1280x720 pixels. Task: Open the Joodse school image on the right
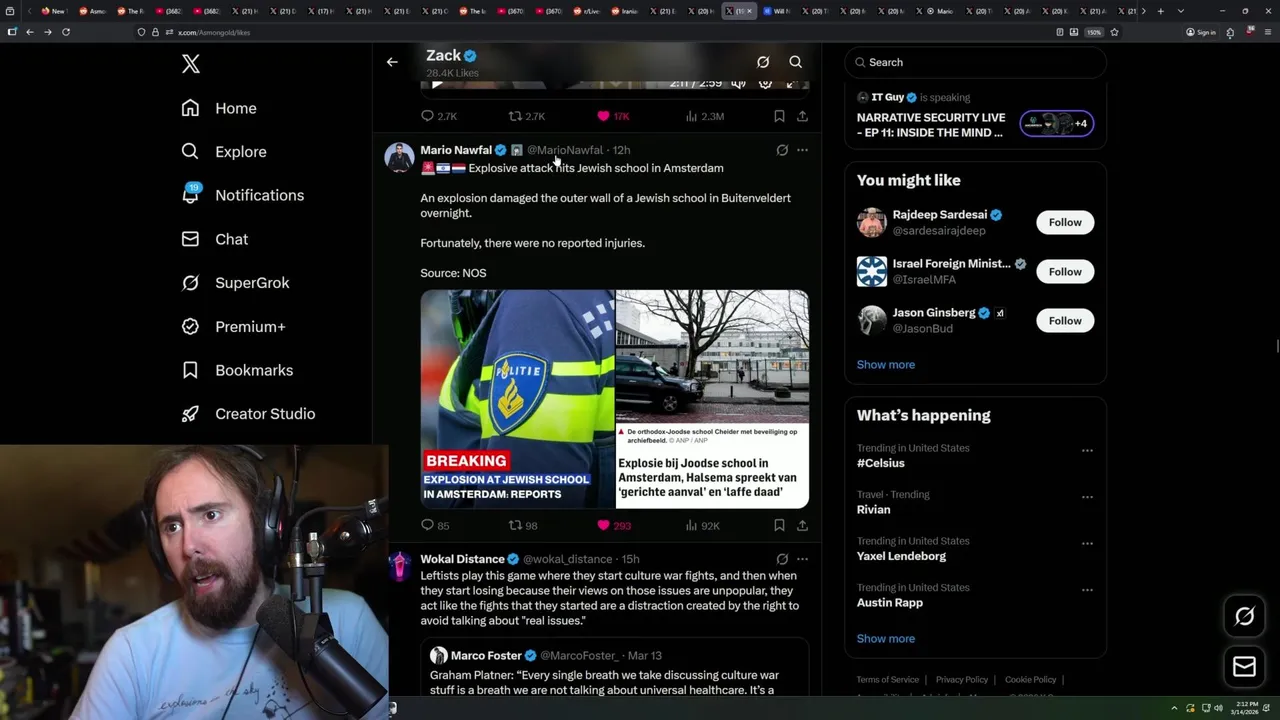[x=712, y=399]
